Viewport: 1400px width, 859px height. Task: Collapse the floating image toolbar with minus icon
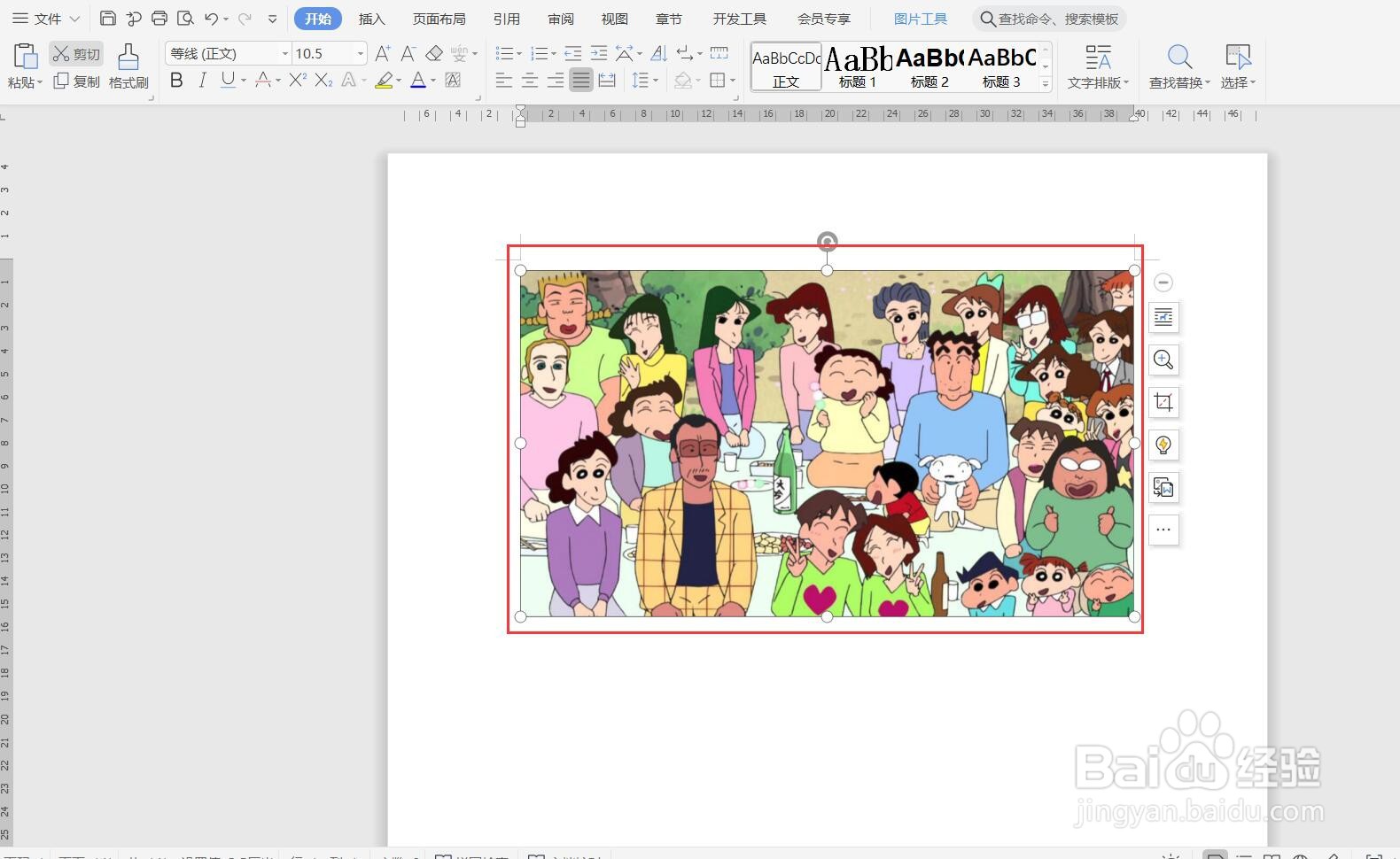[1163, 282]
